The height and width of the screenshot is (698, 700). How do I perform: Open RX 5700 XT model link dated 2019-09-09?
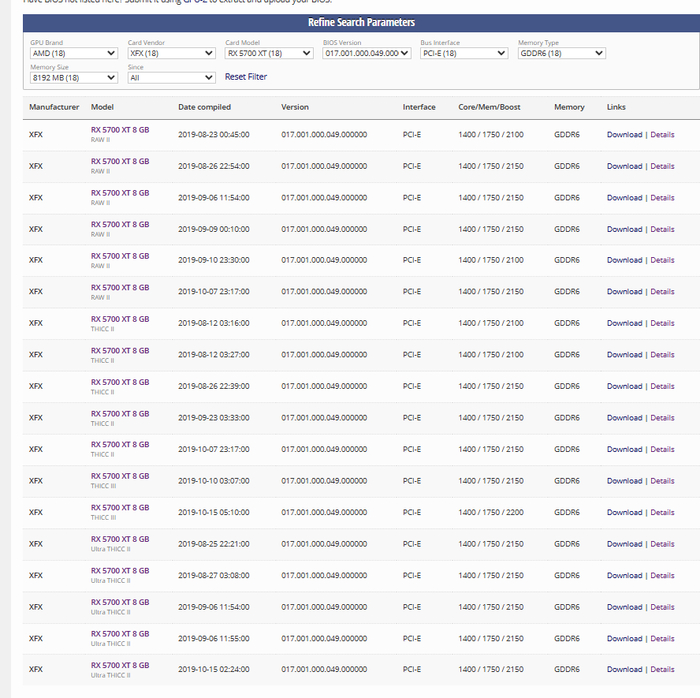coord(119,225)
